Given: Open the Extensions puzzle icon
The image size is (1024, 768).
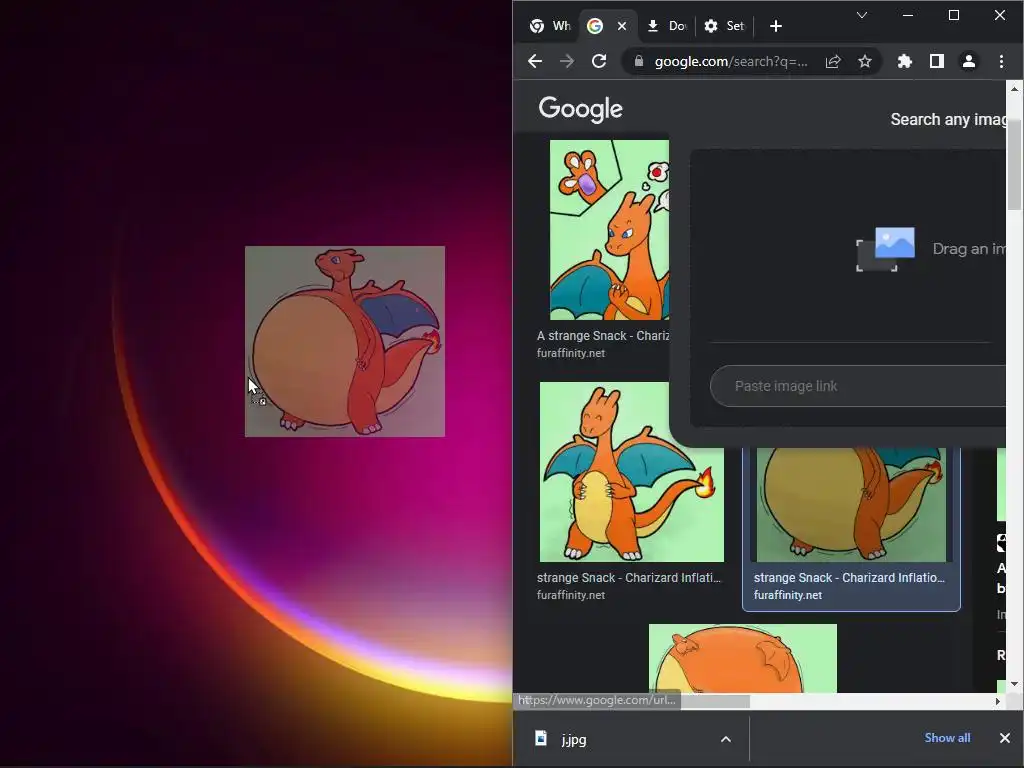Looking at the screenshot, I should 904,61.
